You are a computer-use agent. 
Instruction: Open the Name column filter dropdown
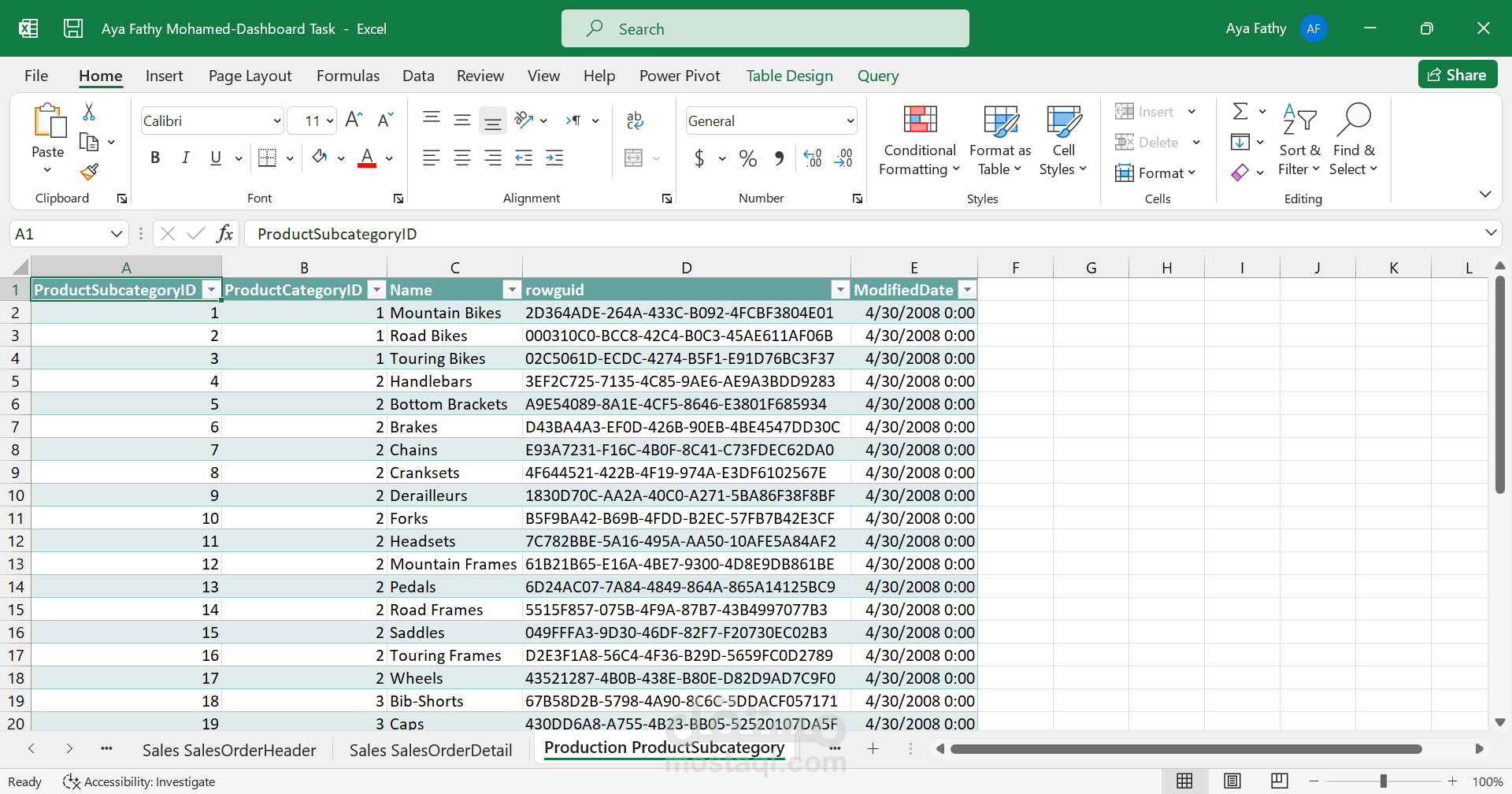point(512,291)
